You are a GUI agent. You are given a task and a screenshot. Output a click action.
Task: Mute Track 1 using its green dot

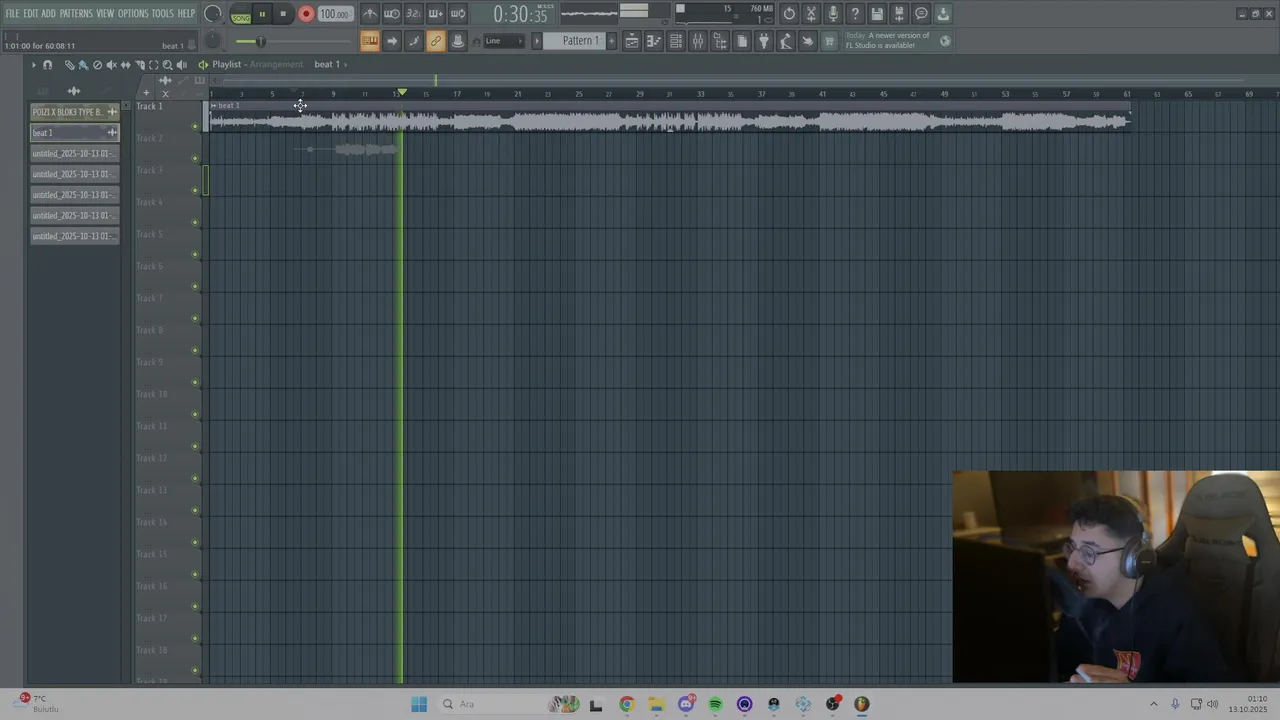coord(195,126)
